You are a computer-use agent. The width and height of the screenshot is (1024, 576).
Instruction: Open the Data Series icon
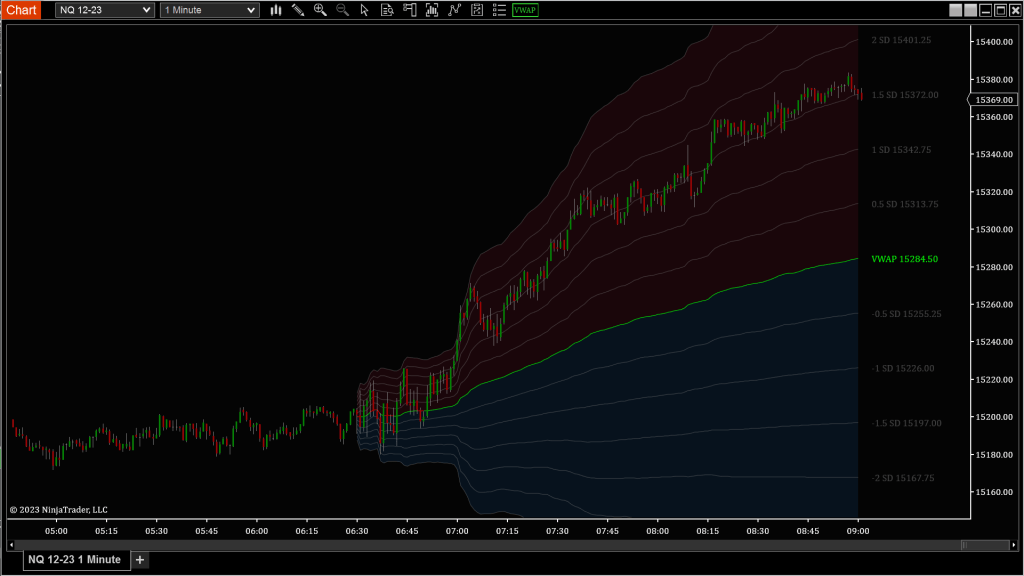point(431,10)
